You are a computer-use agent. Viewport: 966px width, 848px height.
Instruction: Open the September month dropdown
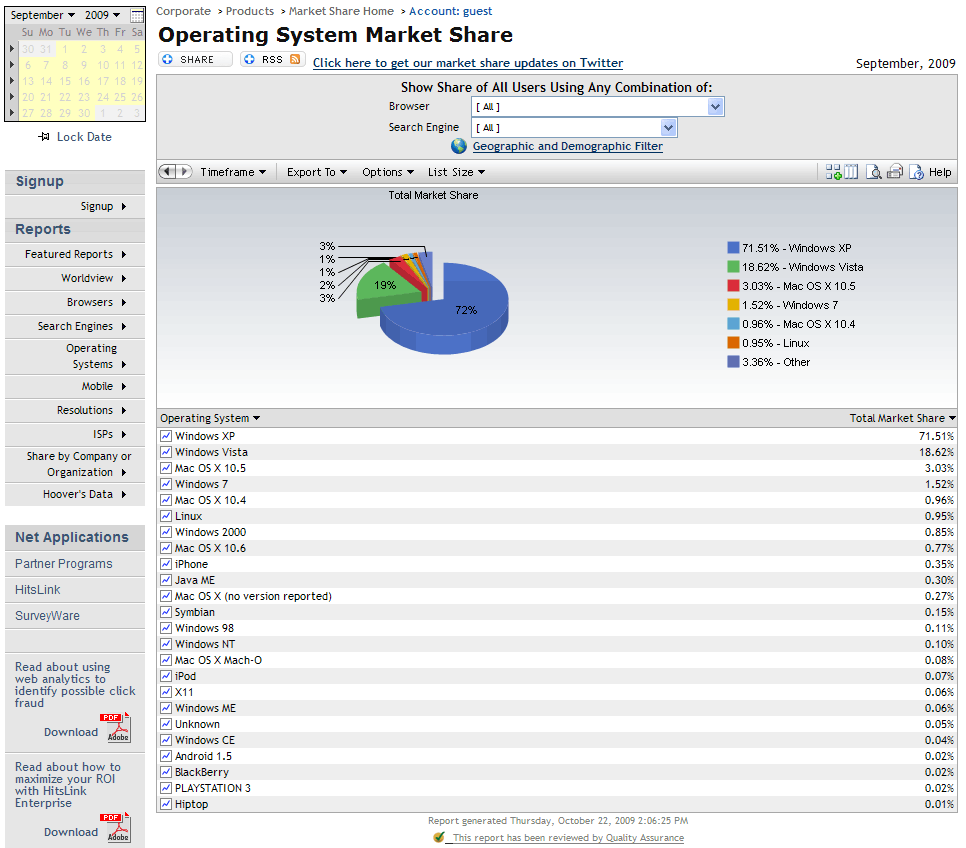click(x=43, y=15)
